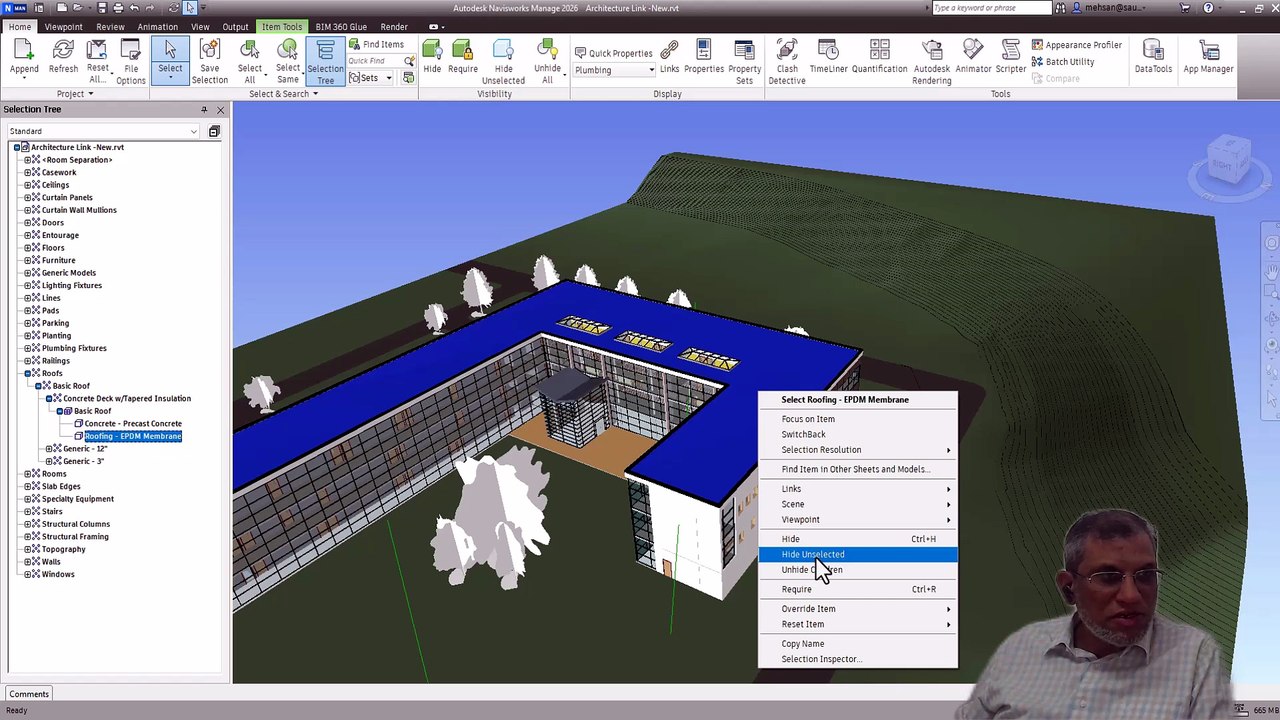Click the Append tool icon

tap(24, 57)
